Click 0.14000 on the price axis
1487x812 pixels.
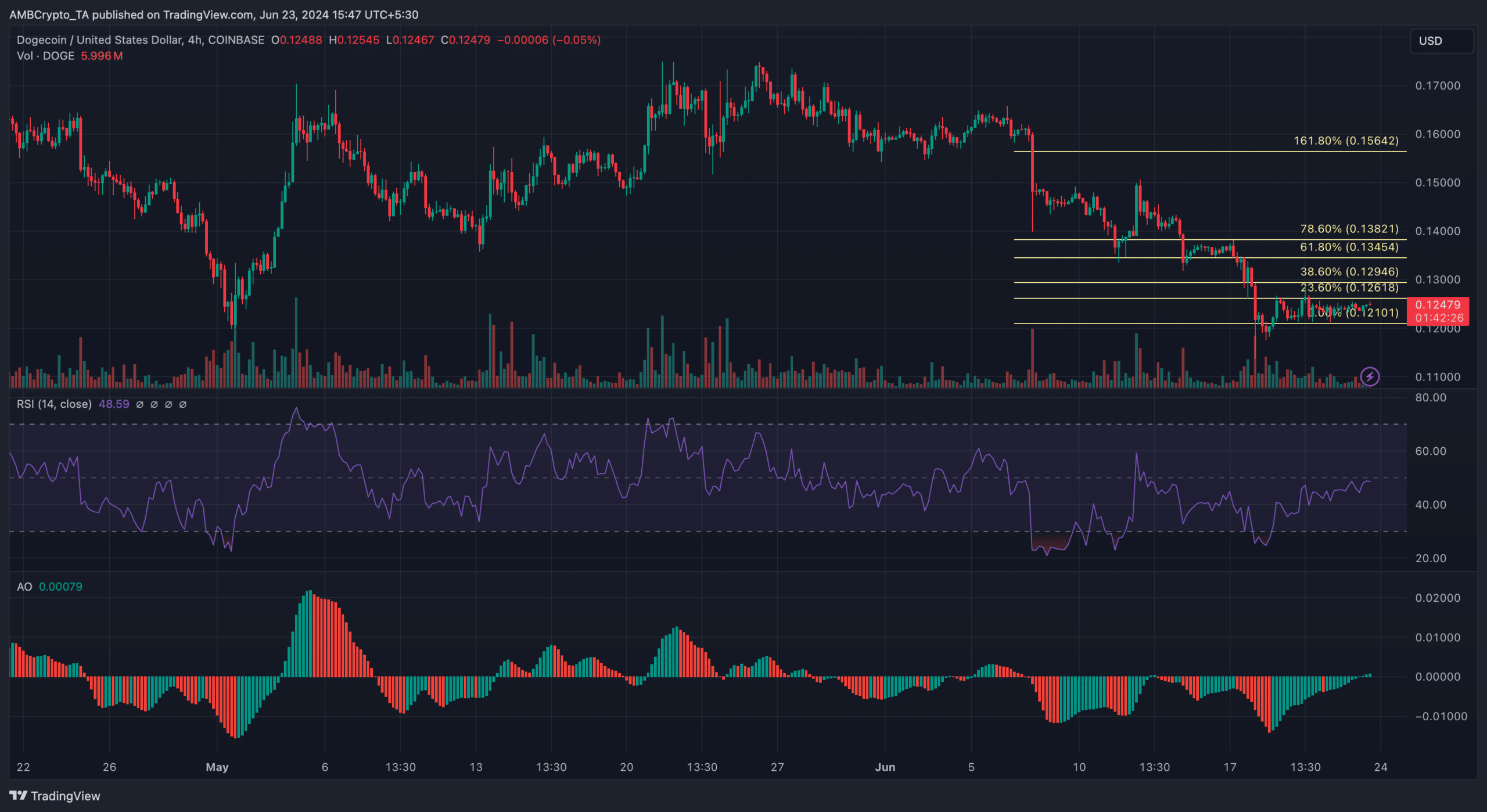coord(1438,231)
